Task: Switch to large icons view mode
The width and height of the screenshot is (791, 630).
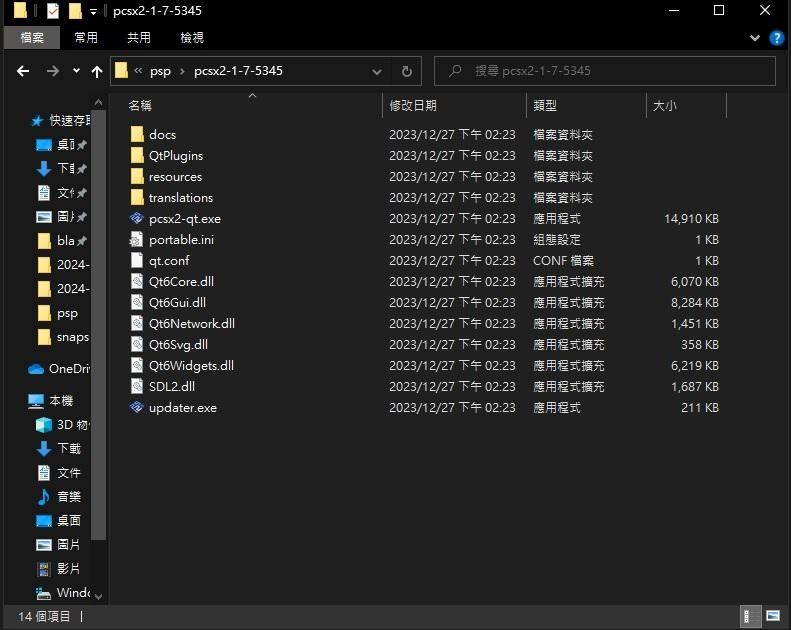Action: (773, 616)
